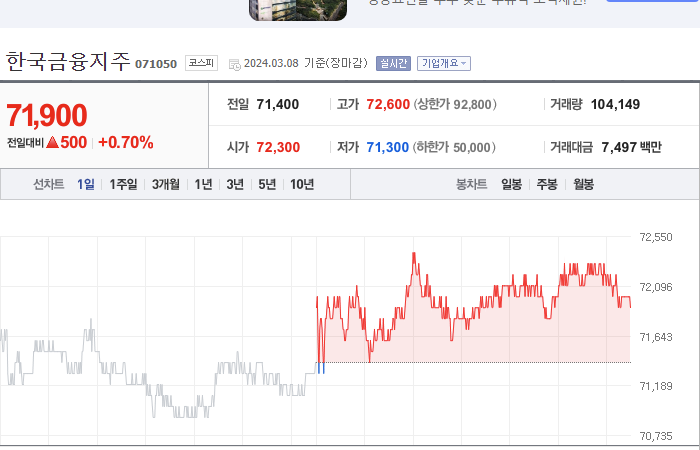Click the upper limit 92,800

(472, 104)
